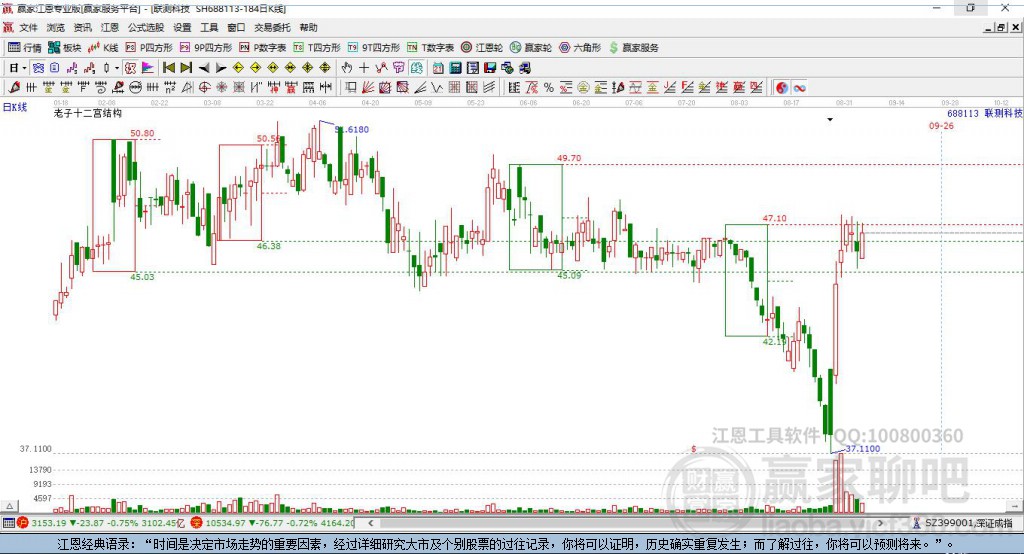Viewport: 1024px width, 554px height.
Task: Open the 资讯 menu
Action: [82, 27]
